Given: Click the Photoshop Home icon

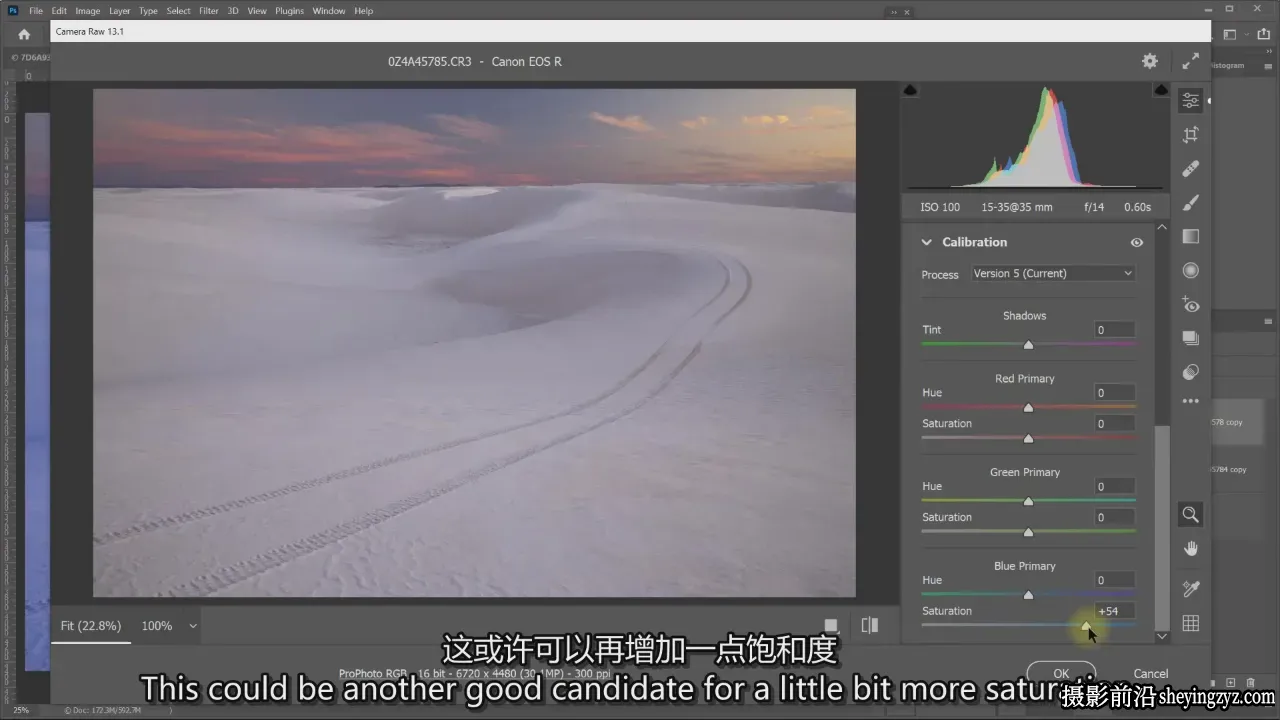Looking at the screenshot, I should [x=24, y=34].
